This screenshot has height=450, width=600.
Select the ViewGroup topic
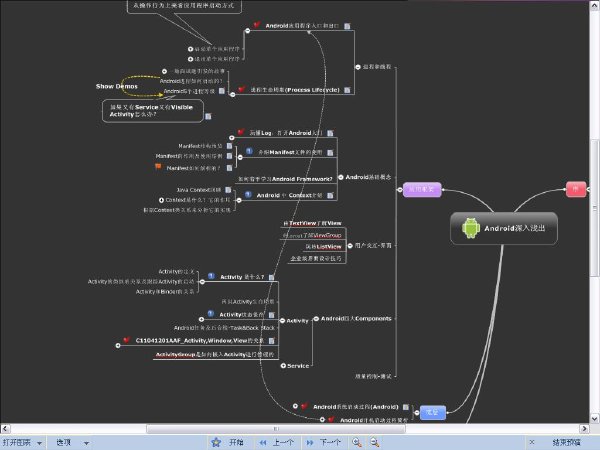(x=312, y=235)
